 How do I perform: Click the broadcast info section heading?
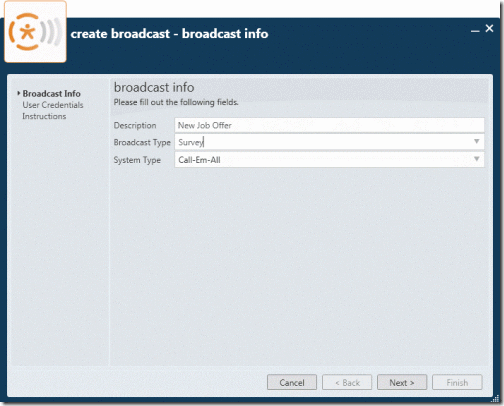(154, 87)
